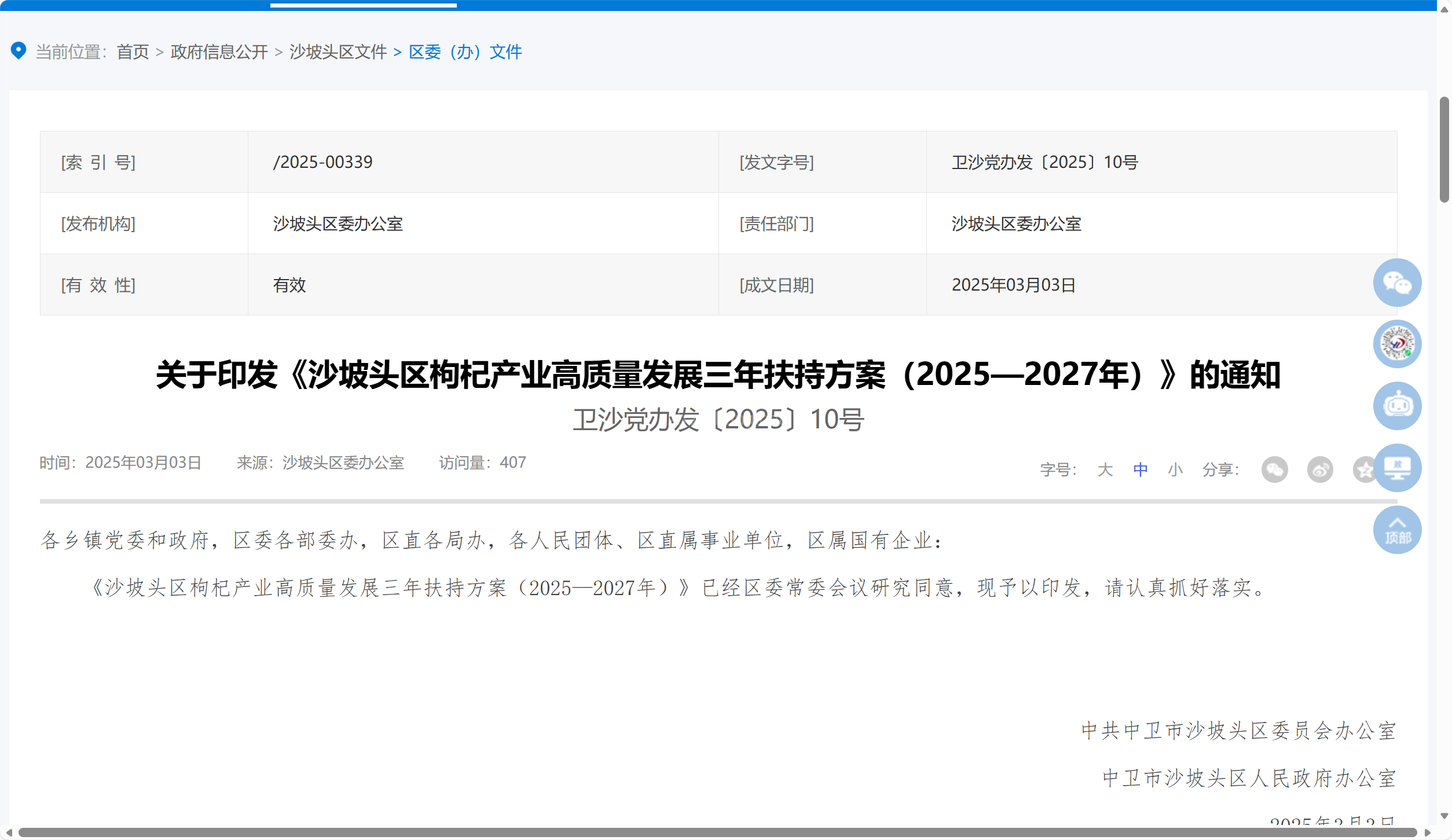Click the mini-program QR code sidebar icon
Viewport: 1452px width, 840px height.
click(x=1396, y=344)
